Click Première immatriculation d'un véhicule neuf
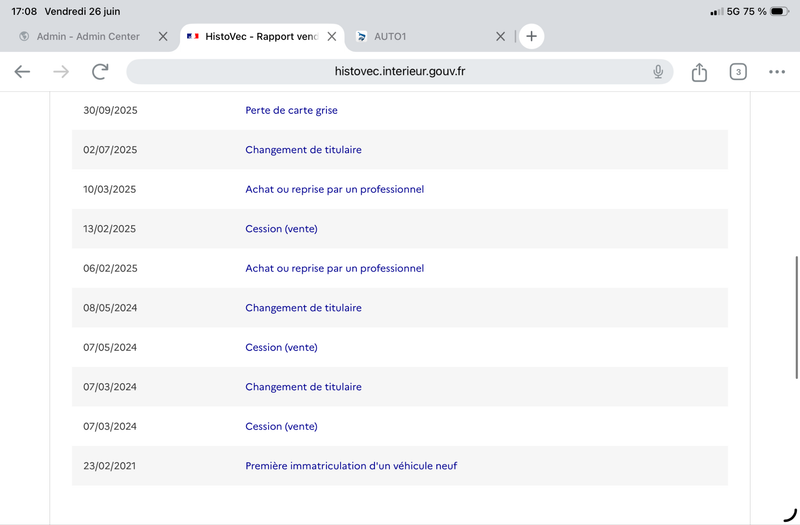800x525 pixels. coord(351,466)
